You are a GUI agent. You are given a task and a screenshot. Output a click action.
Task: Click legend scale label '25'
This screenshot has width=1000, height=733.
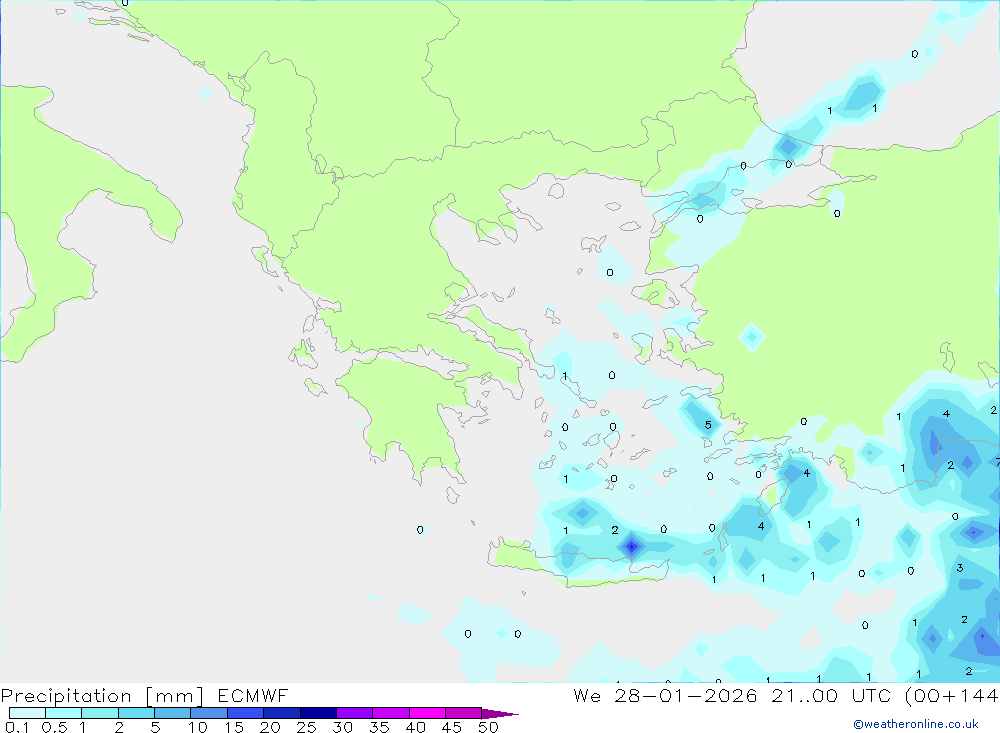(x=306, y=727)
